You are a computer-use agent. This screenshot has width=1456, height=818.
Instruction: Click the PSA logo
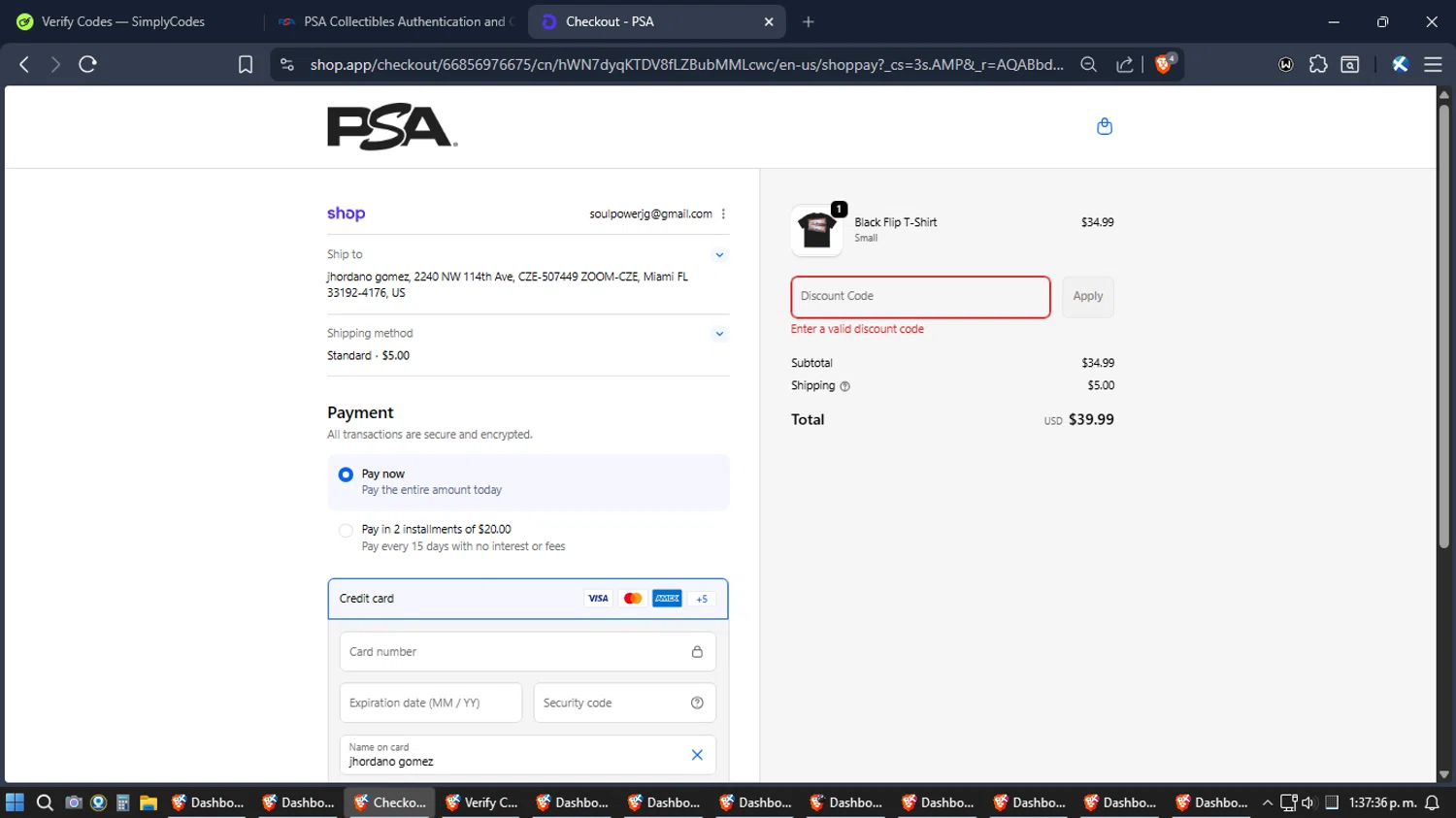(x=392, y=126)
